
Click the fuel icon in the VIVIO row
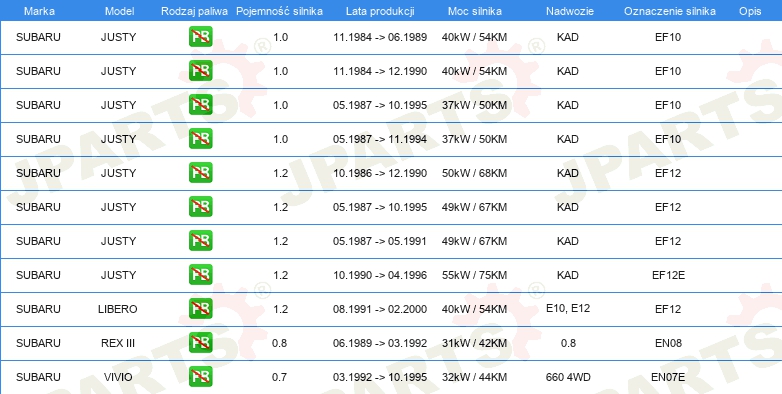[x=200, y=377]
